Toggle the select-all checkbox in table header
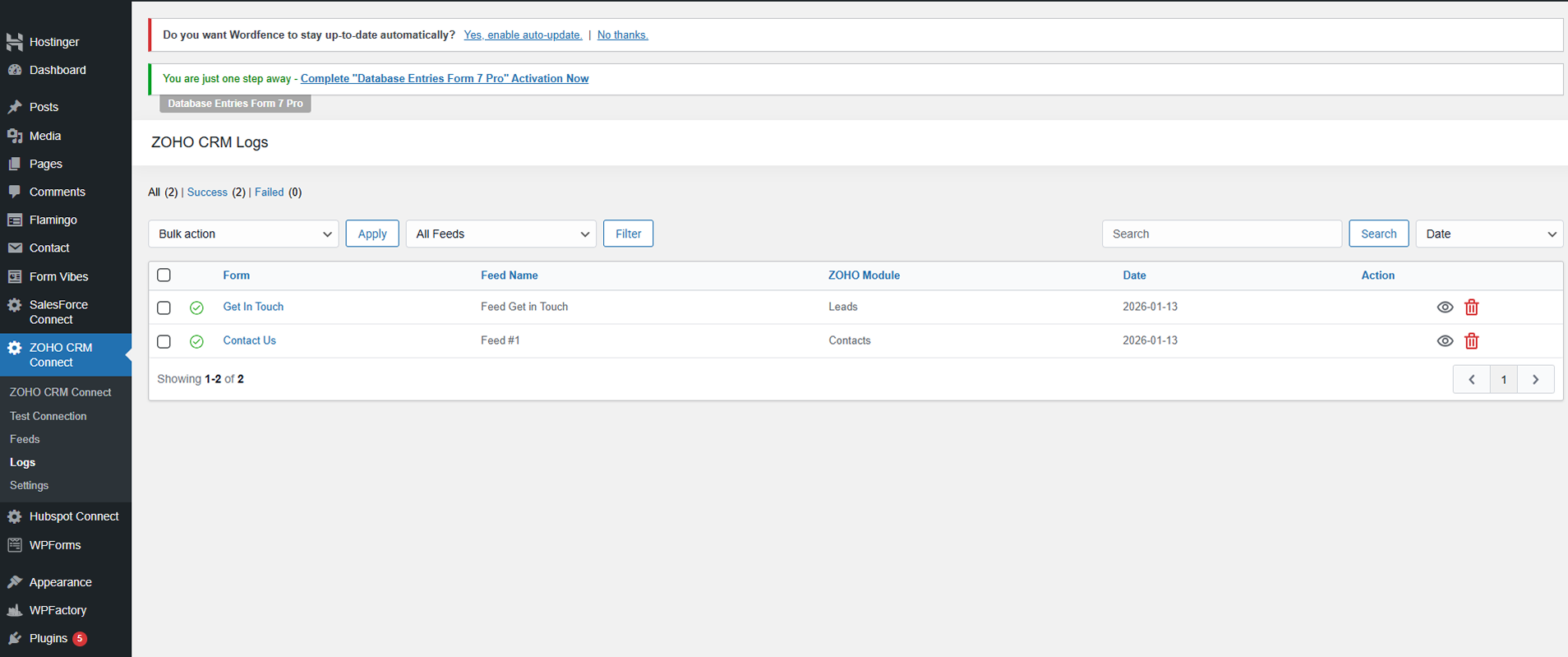 click(164, 275)
